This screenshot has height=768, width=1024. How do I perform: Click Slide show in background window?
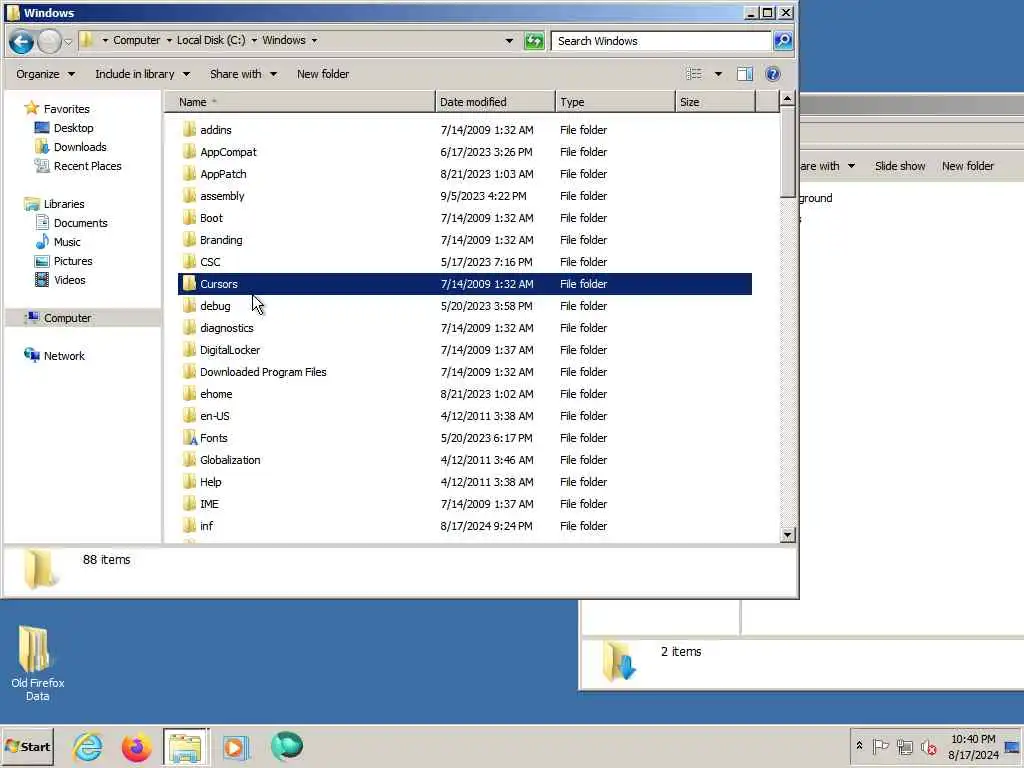coord(899,166)
